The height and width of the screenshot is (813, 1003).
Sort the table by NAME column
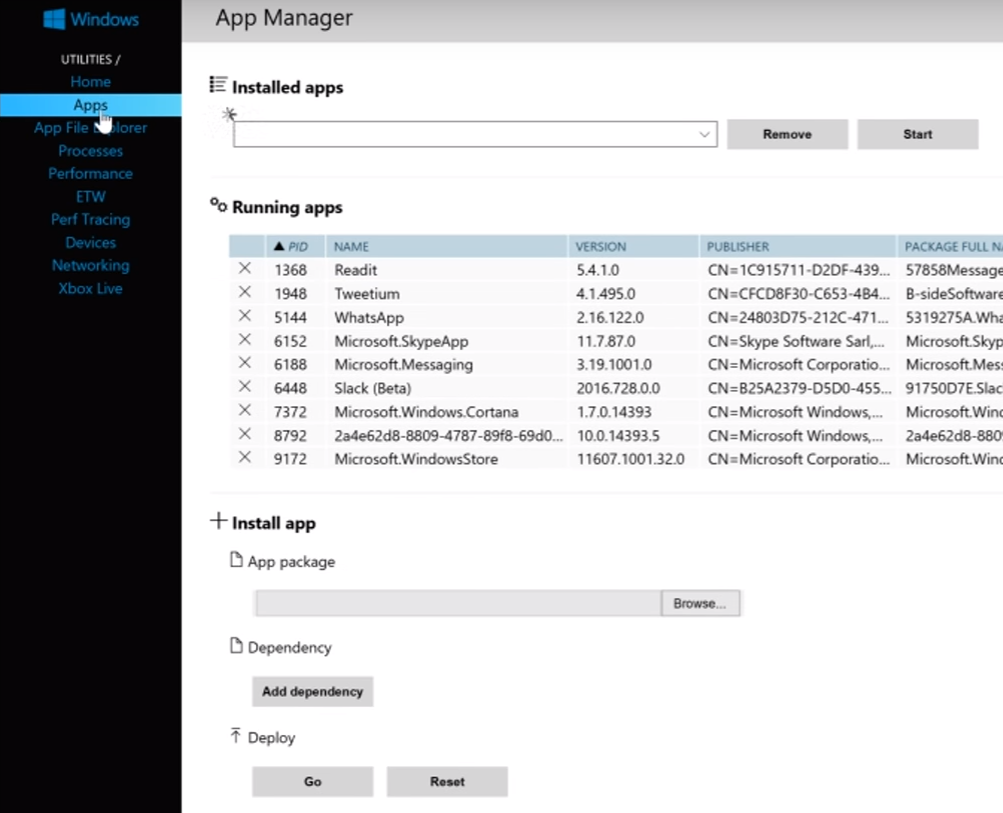pos(446,246)
